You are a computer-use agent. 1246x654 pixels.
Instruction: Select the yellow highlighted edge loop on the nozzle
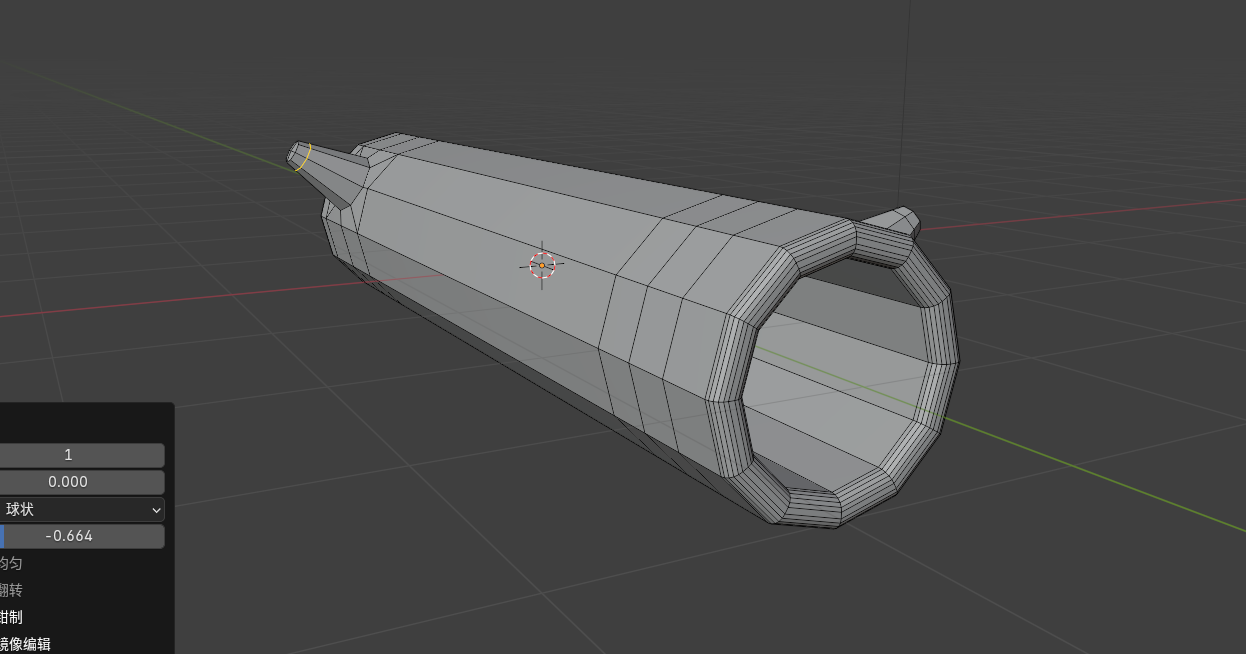(x=304, y=156)
